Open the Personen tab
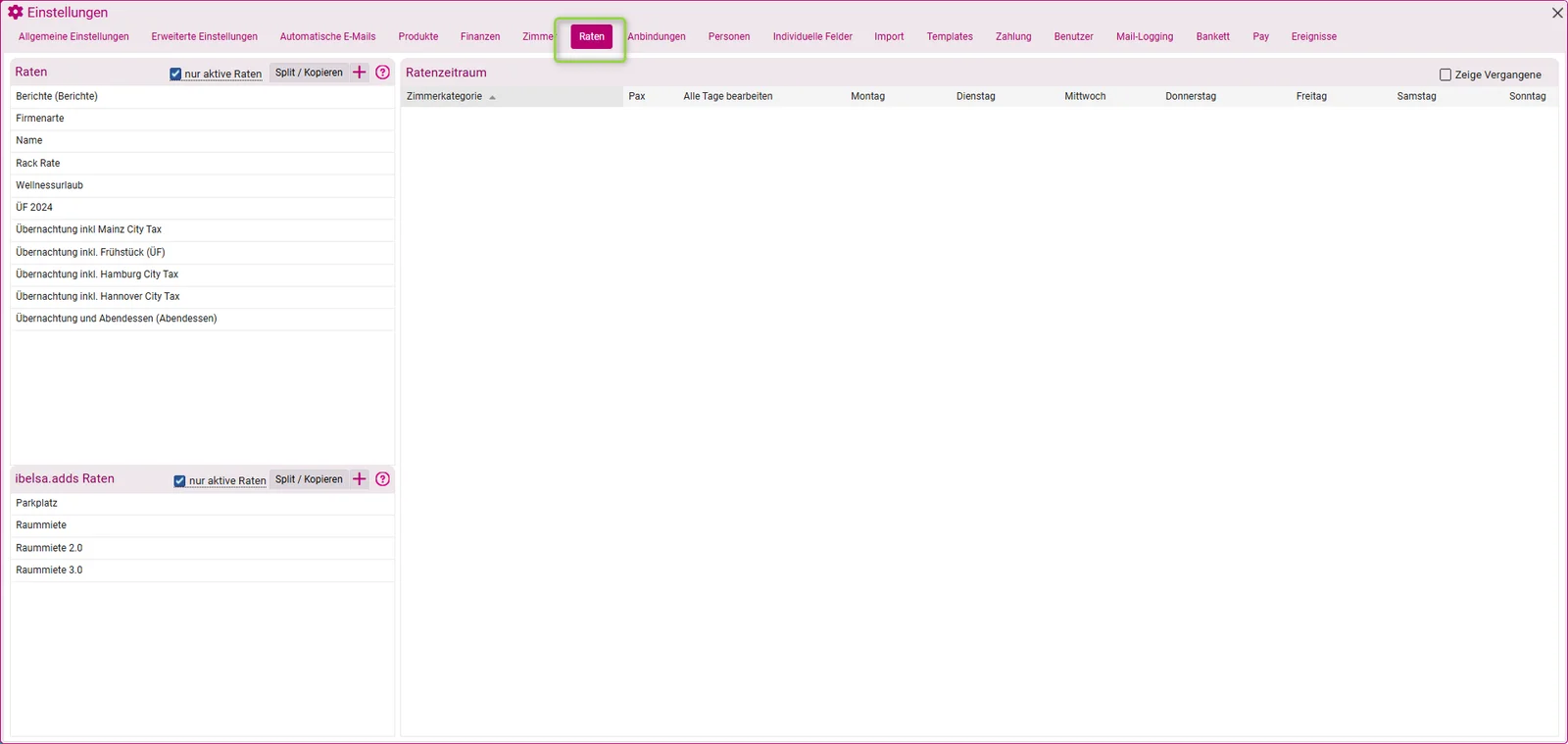The width and height of the screenshot is (1568, 744). pyautogui.click(x=729, y=36)
